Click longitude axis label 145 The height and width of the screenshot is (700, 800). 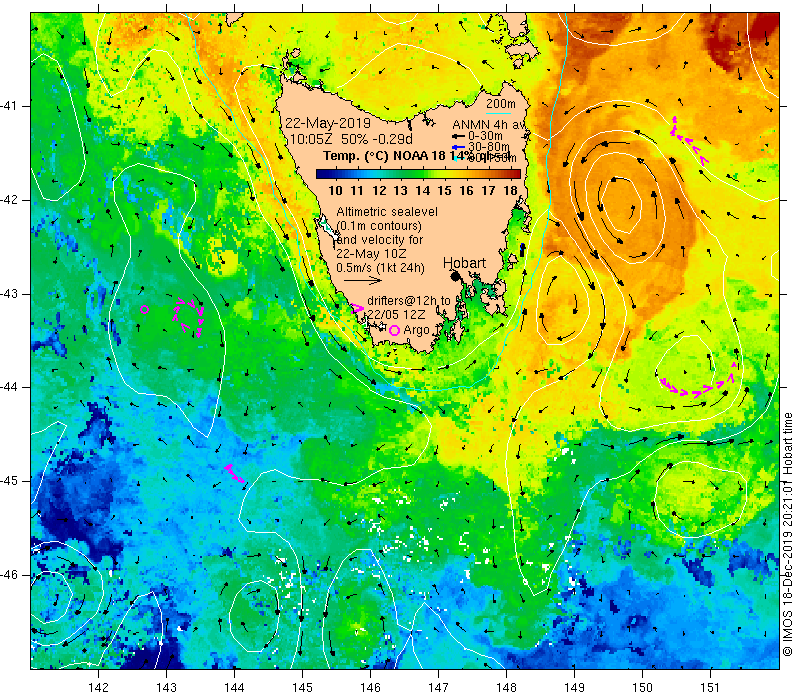(303, 687)
